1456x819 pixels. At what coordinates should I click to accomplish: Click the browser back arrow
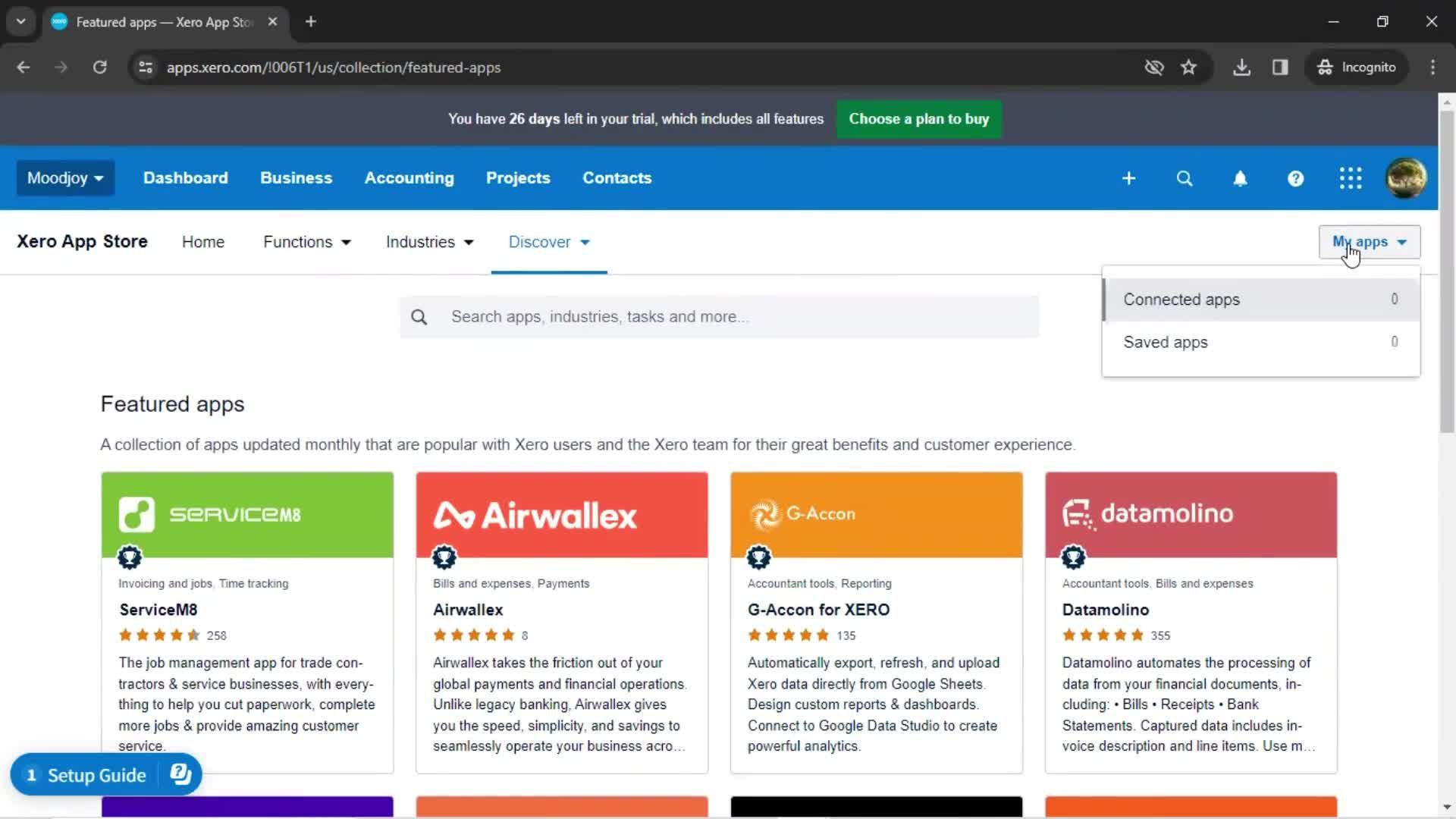coord(24,67)
